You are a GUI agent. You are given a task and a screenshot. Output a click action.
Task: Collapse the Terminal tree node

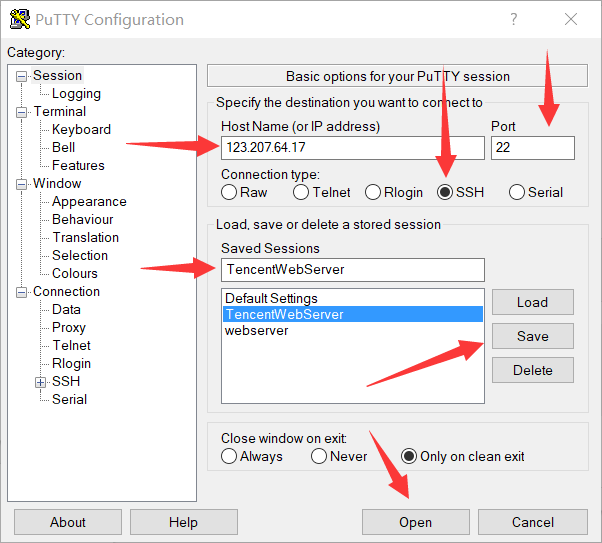tap(22, 112)
